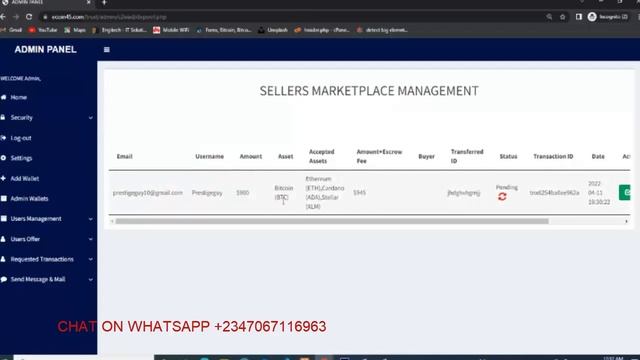Bookmark this page with star icon
Image resolution: width=640 pixels, height=360 pixels.
point(562,17)
